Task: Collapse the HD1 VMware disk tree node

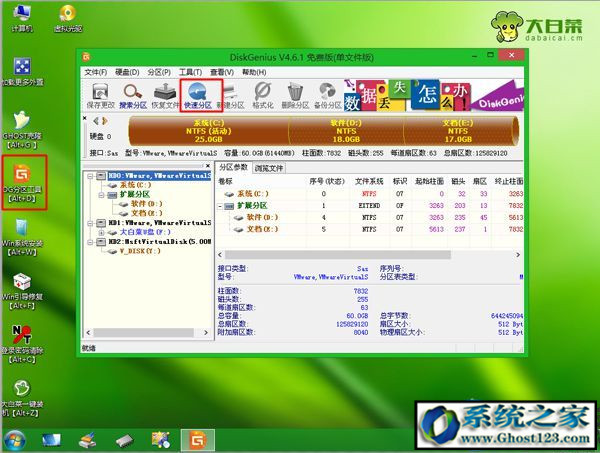Action: [x=90, y=223]
